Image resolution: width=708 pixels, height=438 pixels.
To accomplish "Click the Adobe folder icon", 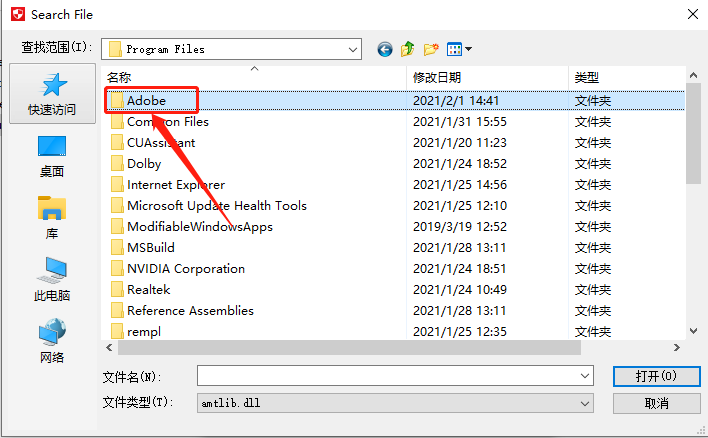I will click(x=117, y=100).
